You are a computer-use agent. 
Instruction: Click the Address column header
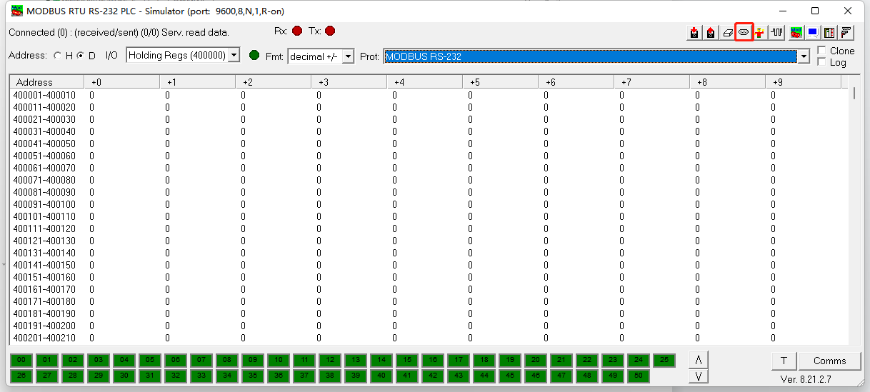(x=47, y=82)
